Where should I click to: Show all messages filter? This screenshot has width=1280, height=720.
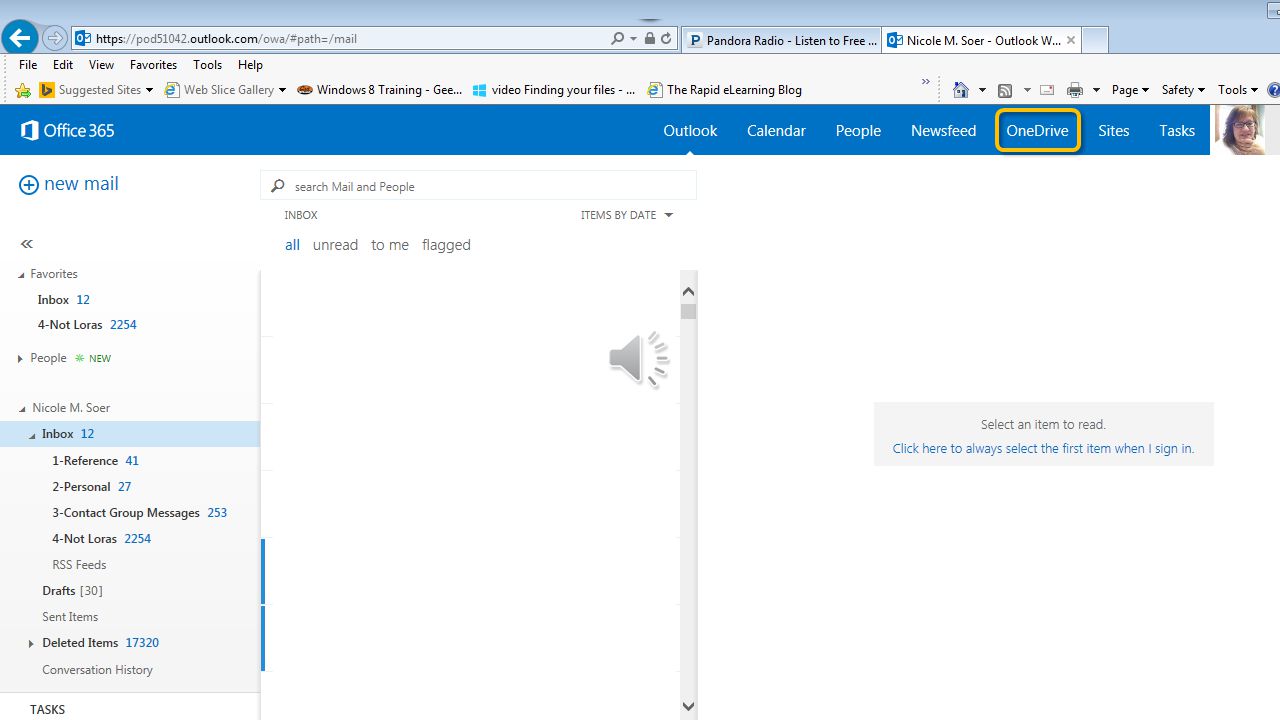click(292, 245)
